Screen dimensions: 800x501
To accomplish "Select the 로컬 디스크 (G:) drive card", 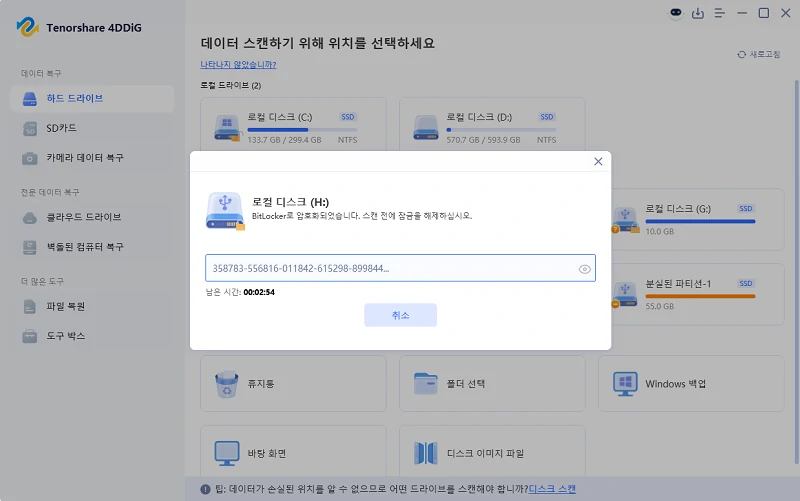I will (697, 219).
